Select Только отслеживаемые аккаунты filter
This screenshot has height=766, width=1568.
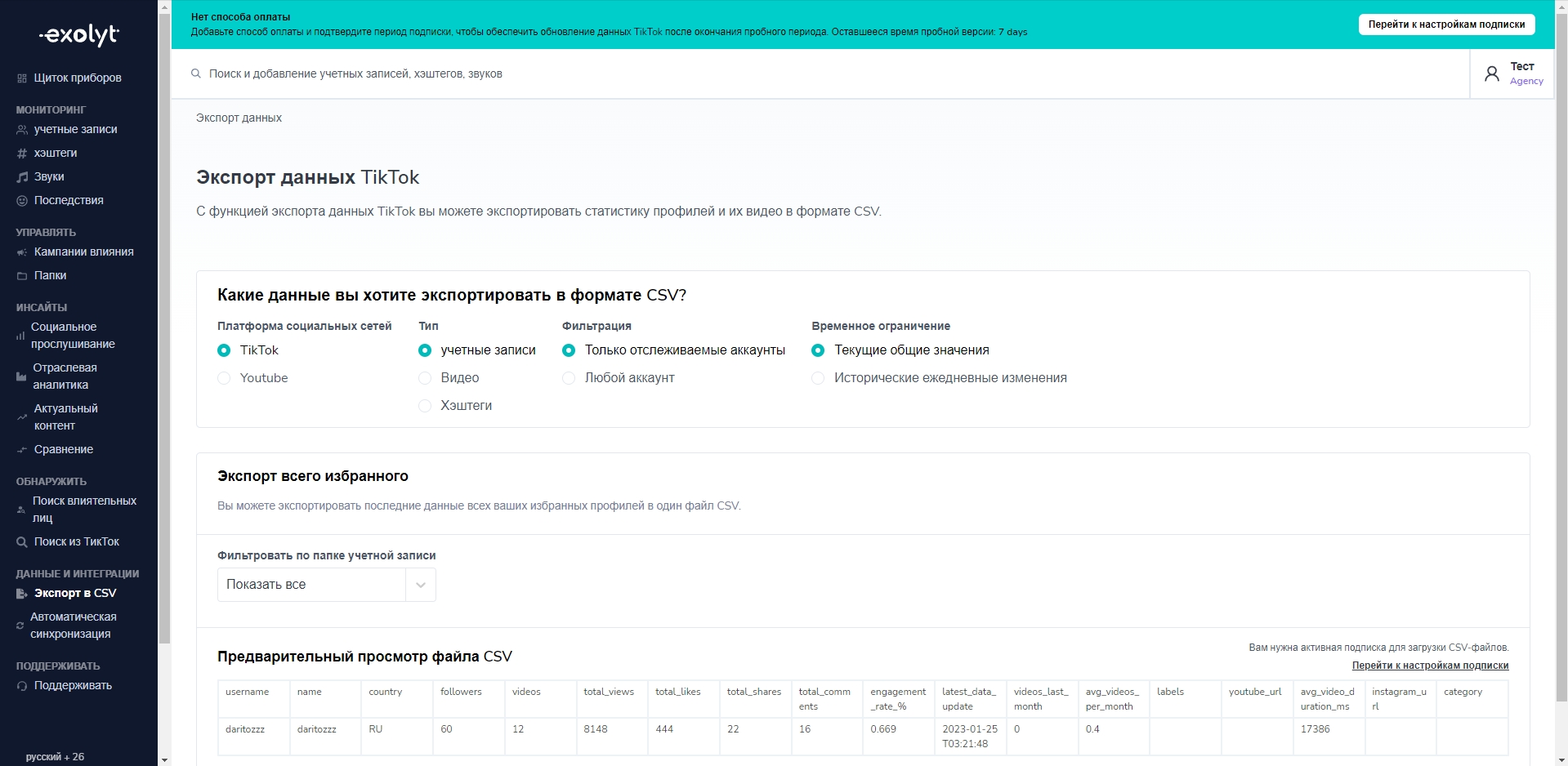pyautogui.click(x=569, y=350)
